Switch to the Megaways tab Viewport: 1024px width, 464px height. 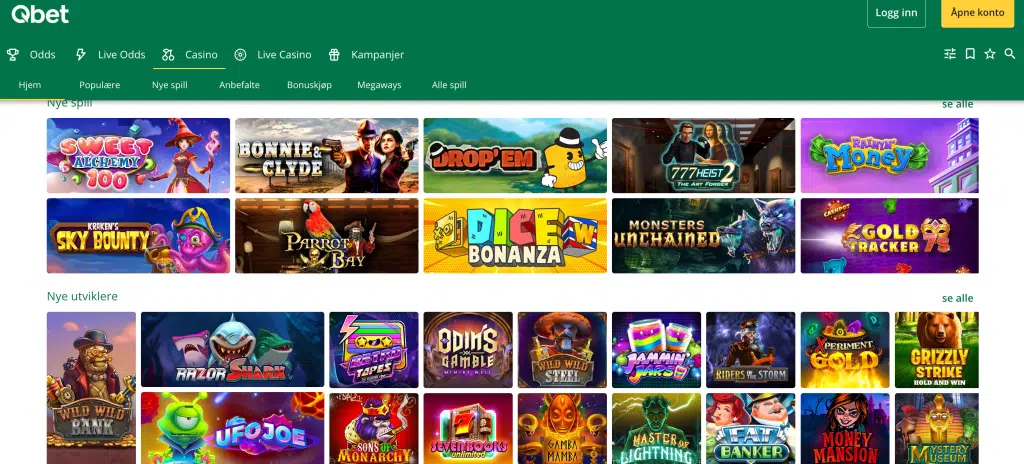point(379,85)
